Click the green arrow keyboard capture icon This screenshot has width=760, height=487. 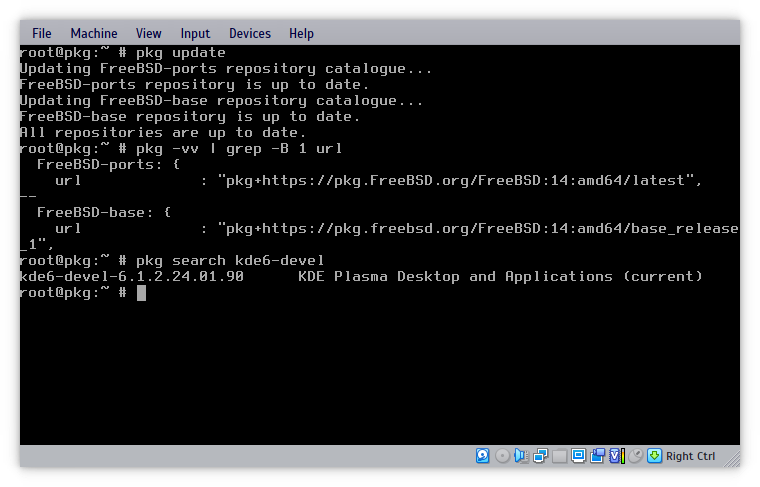654,456
